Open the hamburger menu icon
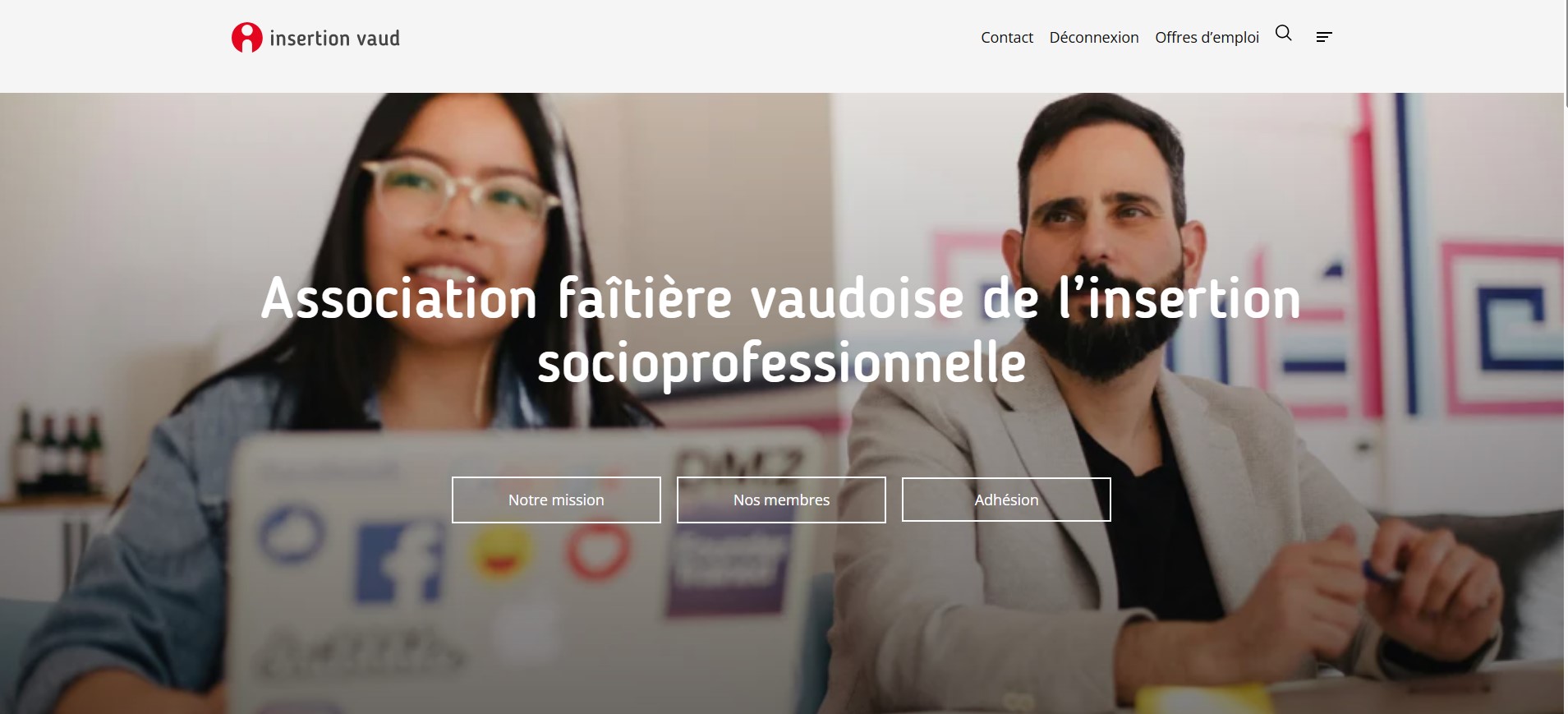The image size is (1568, 714). point(1323,37)
